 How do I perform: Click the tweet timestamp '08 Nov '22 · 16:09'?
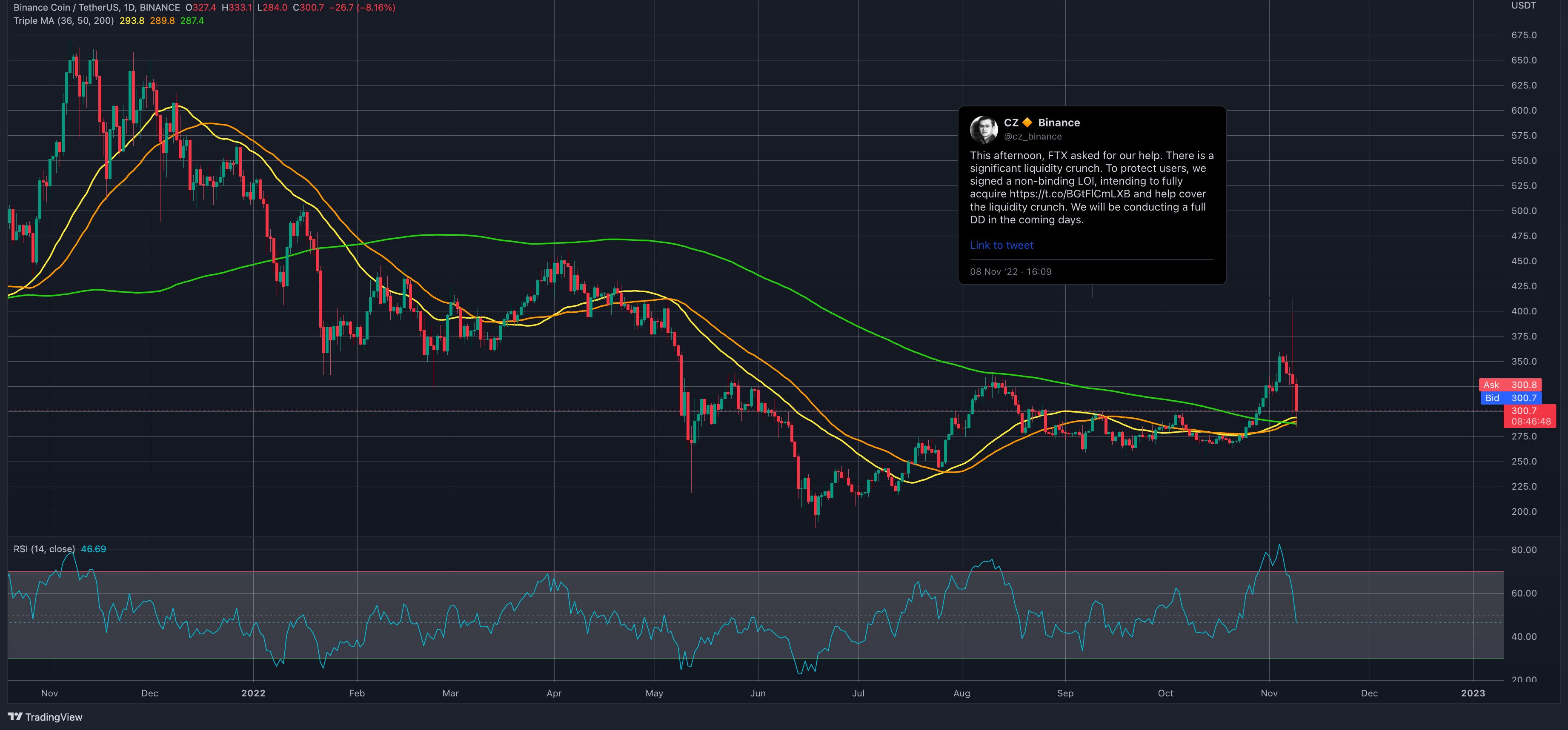[1010, 271]
